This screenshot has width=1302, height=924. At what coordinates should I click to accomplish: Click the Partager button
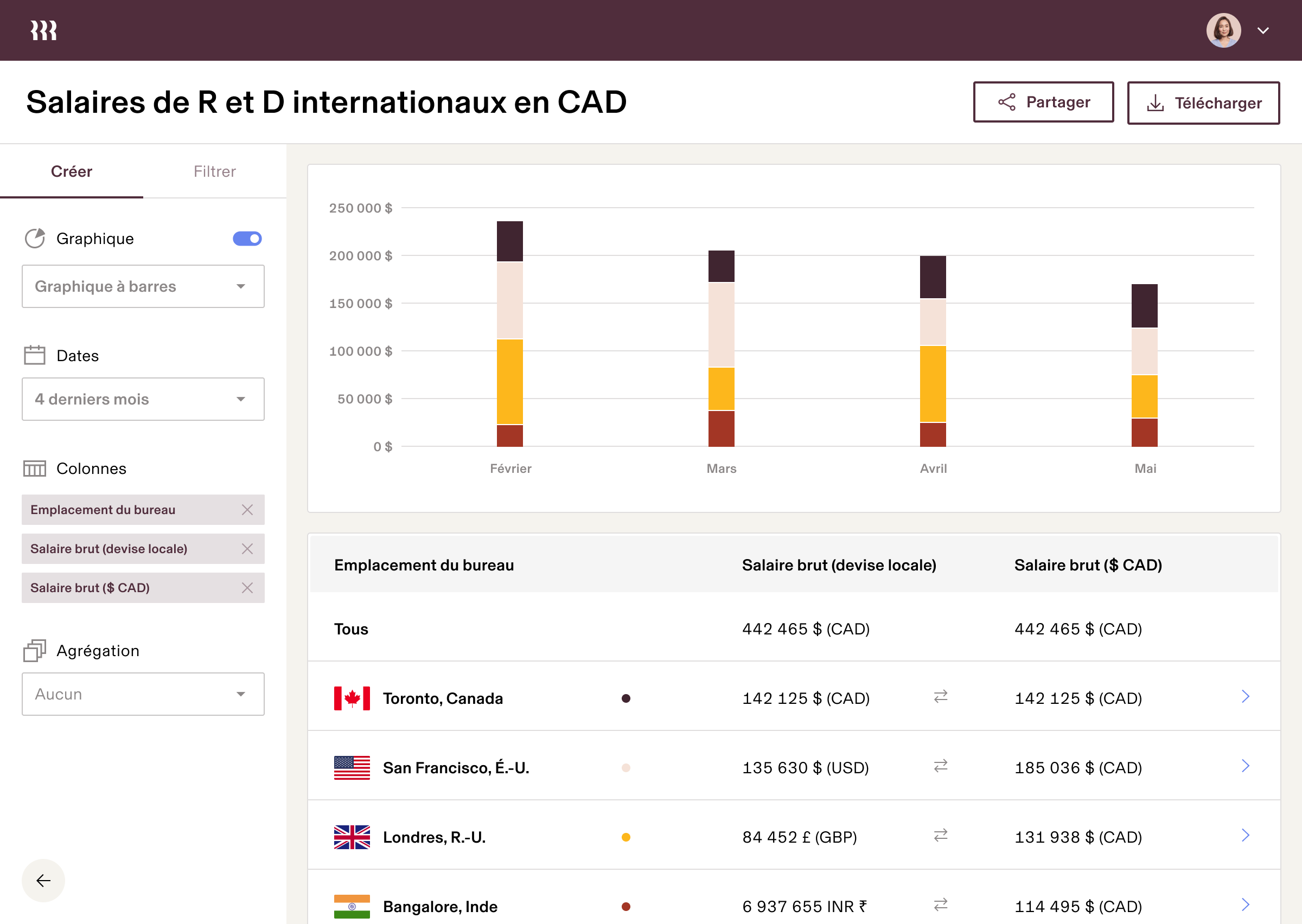[x=1044, y=102]
